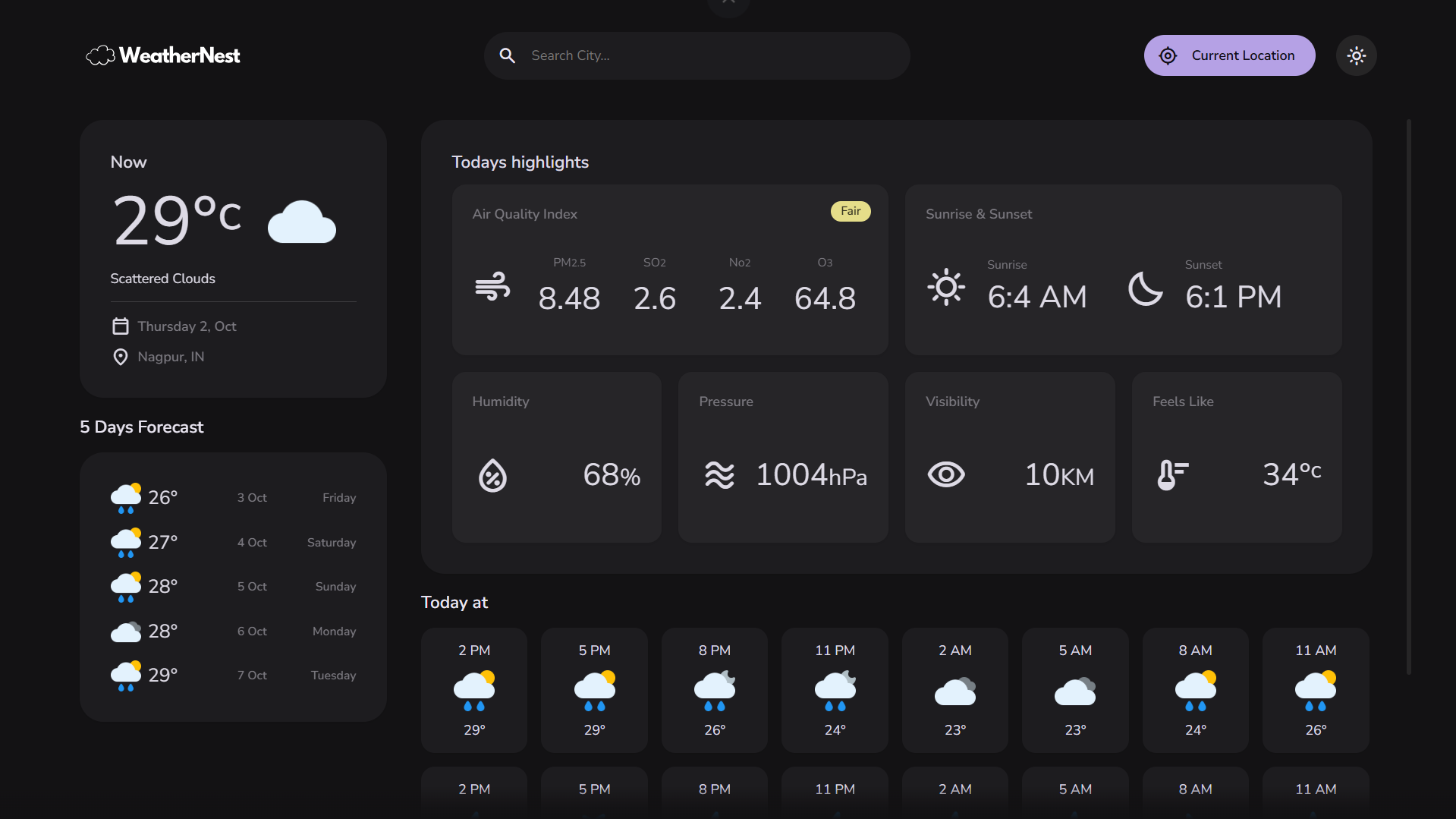Viewport: 1456px width, 819px height.
Task: Click the Current Location button
Action: coord(1228,55)
